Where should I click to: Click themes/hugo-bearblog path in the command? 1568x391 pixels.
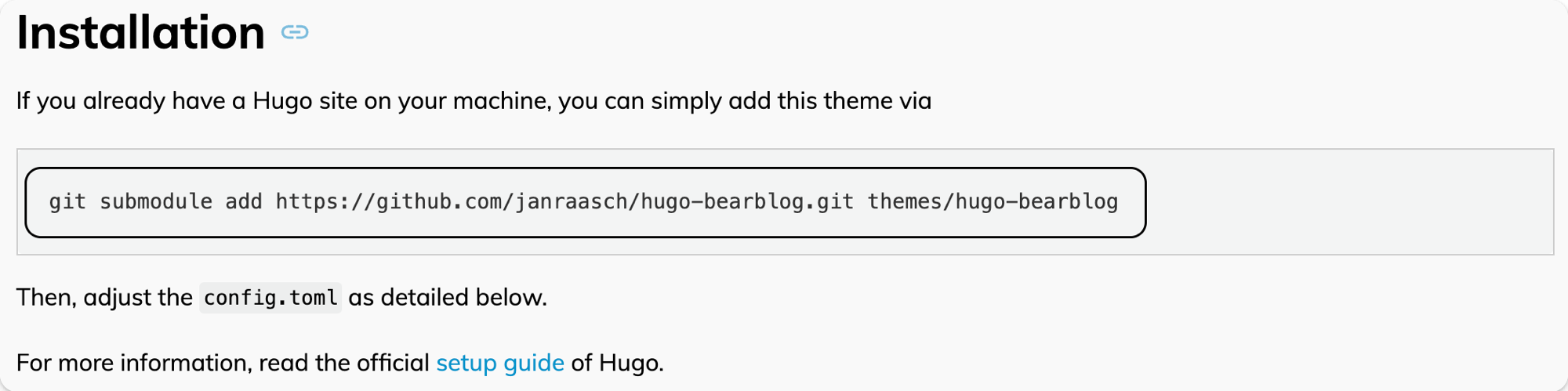point(992,202)
